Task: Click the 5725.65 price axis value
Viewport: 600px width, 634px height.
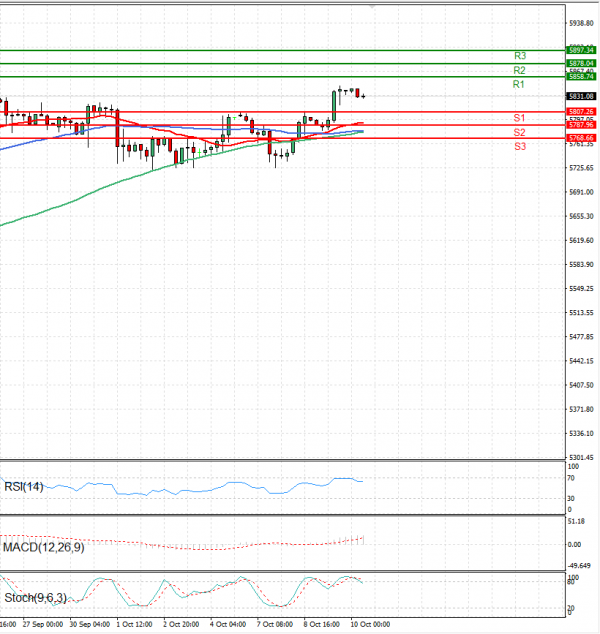Action: pos(581,168)
